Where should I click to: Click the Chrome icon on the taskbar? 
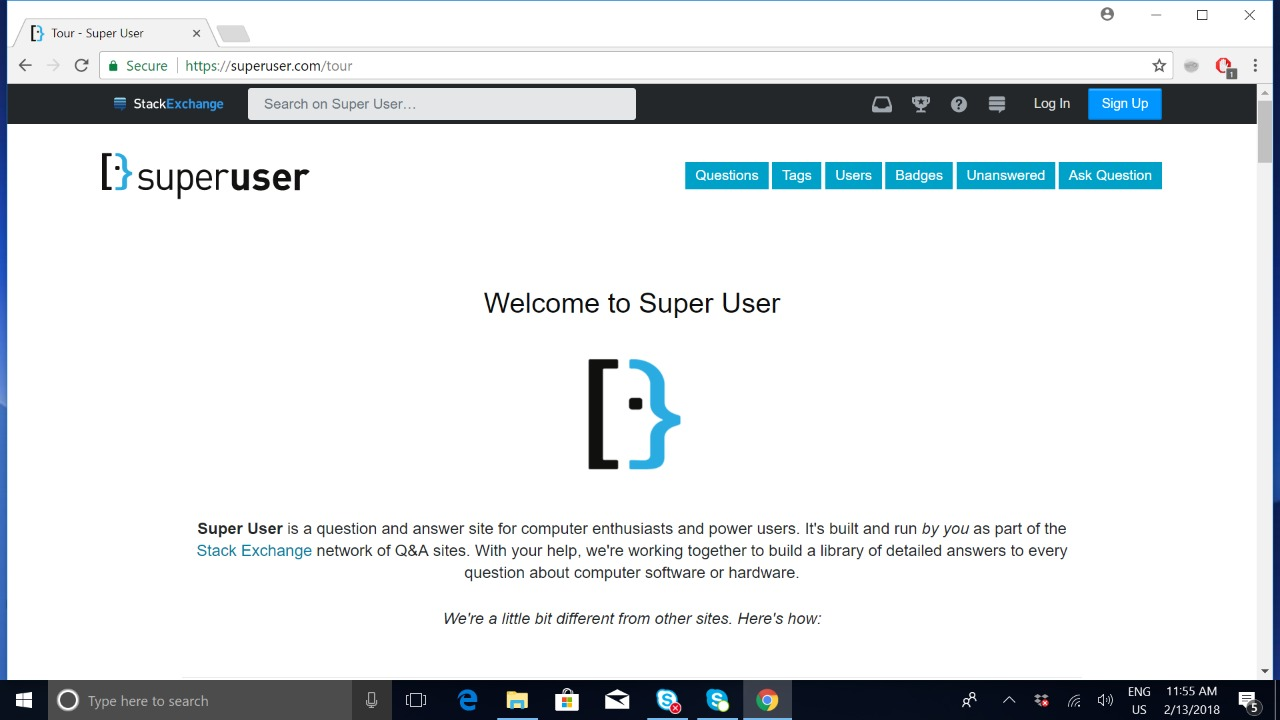767,700
